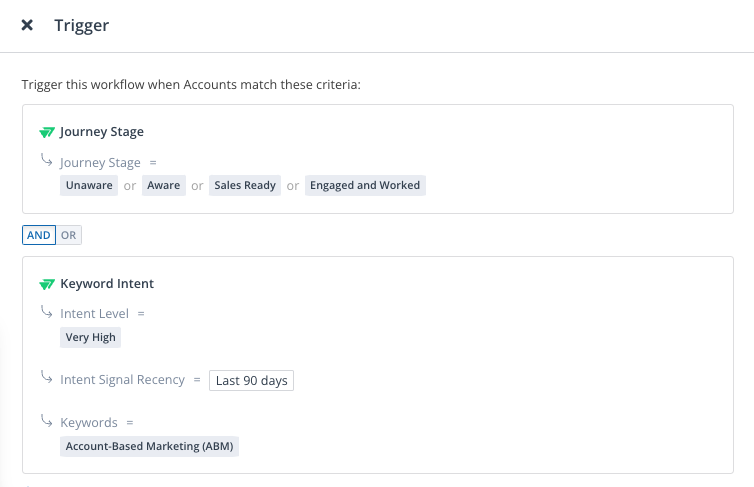Click the Intent Signal Recency label
This screenshot has width=754, height=487.
point(122,380)
